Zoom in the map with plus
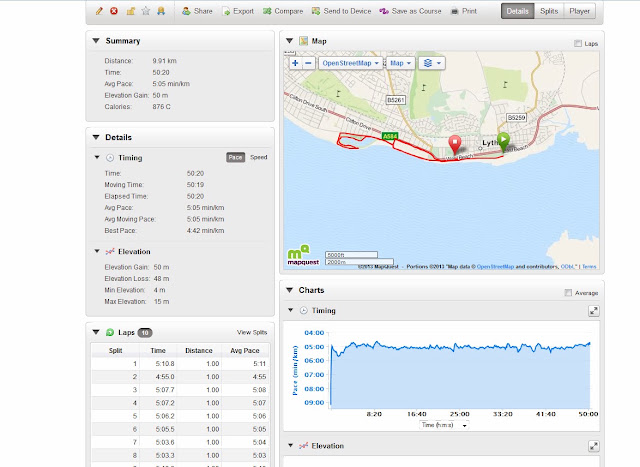 [295, 63]
